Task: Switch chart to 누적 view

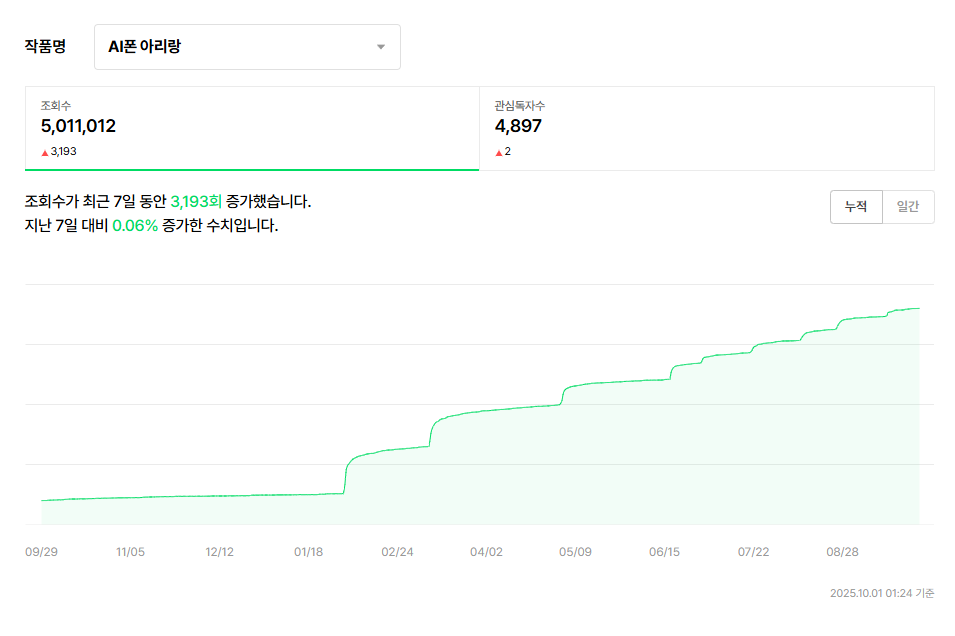Action: (x=856, y=207)
